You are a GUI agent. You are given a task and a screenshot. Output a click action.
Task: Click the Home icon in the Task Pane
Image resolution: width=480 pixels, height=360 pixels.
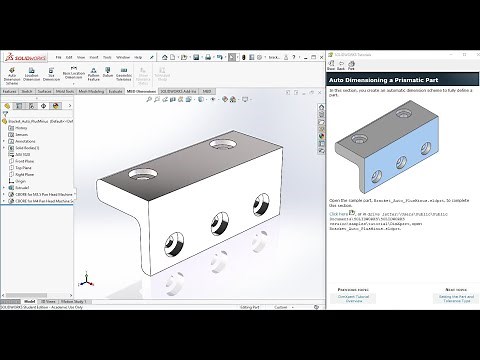coord(321,107)
